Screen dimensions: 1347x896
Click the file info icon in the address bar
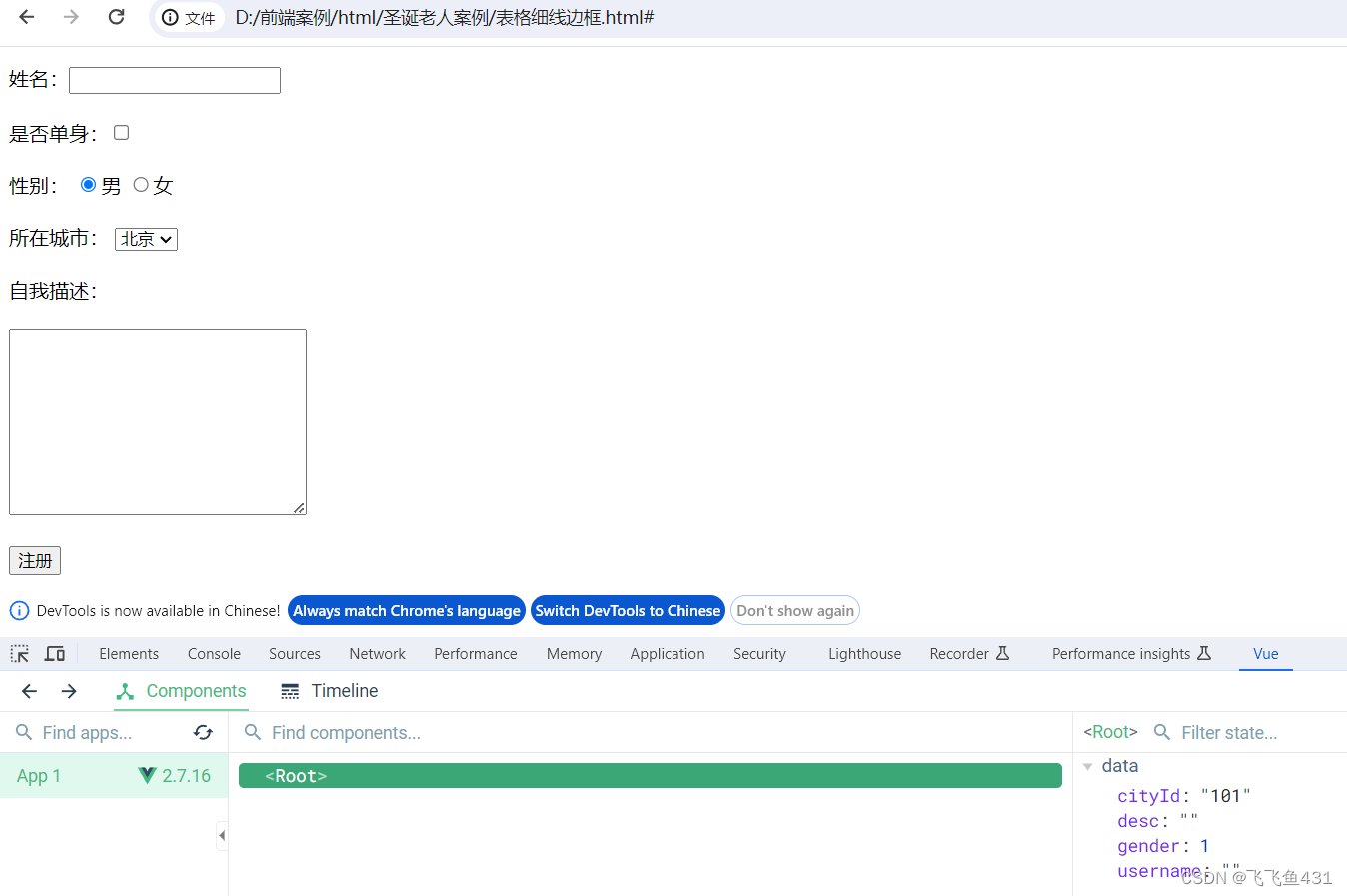(x=171, y=18)
